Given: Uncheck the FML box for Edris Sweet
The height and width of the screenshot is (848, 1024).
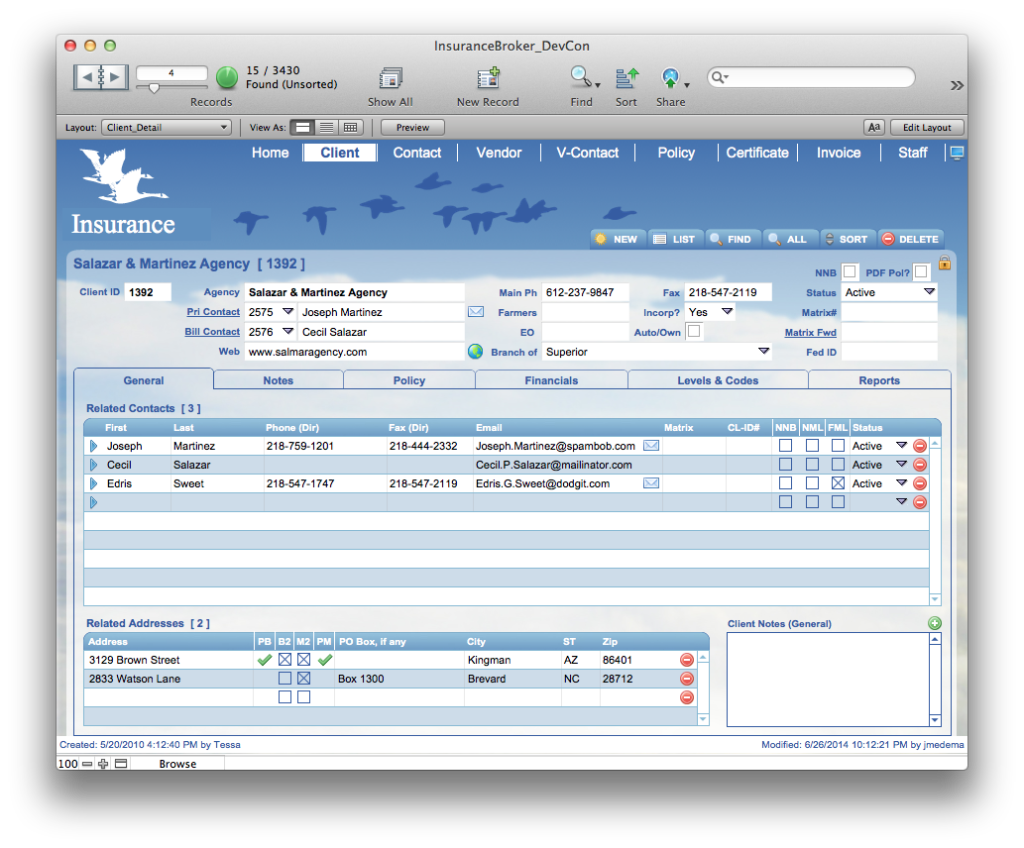Looking at the screenshot, I should click(x=838, y=484).
